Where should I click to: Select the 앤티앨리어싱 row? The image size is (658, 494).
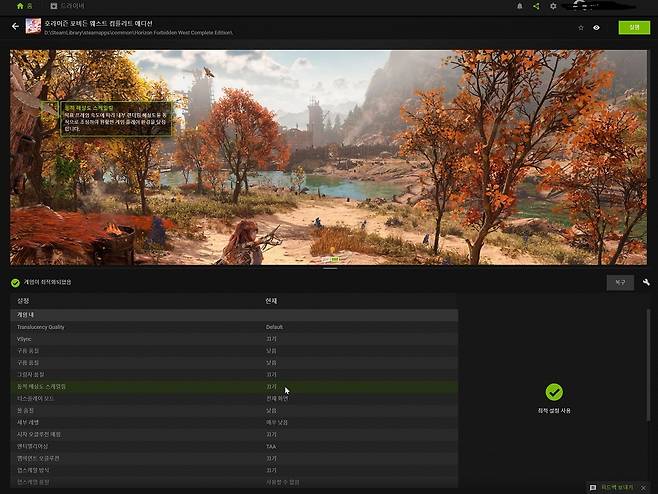click(234, 446)
